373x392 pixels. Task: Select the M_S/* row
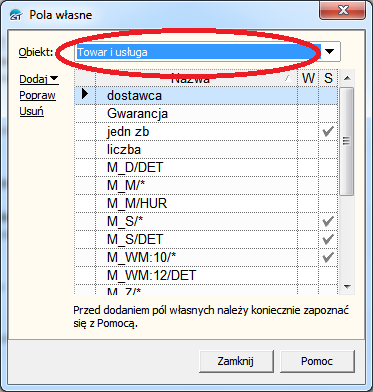(x=206, y=222)
